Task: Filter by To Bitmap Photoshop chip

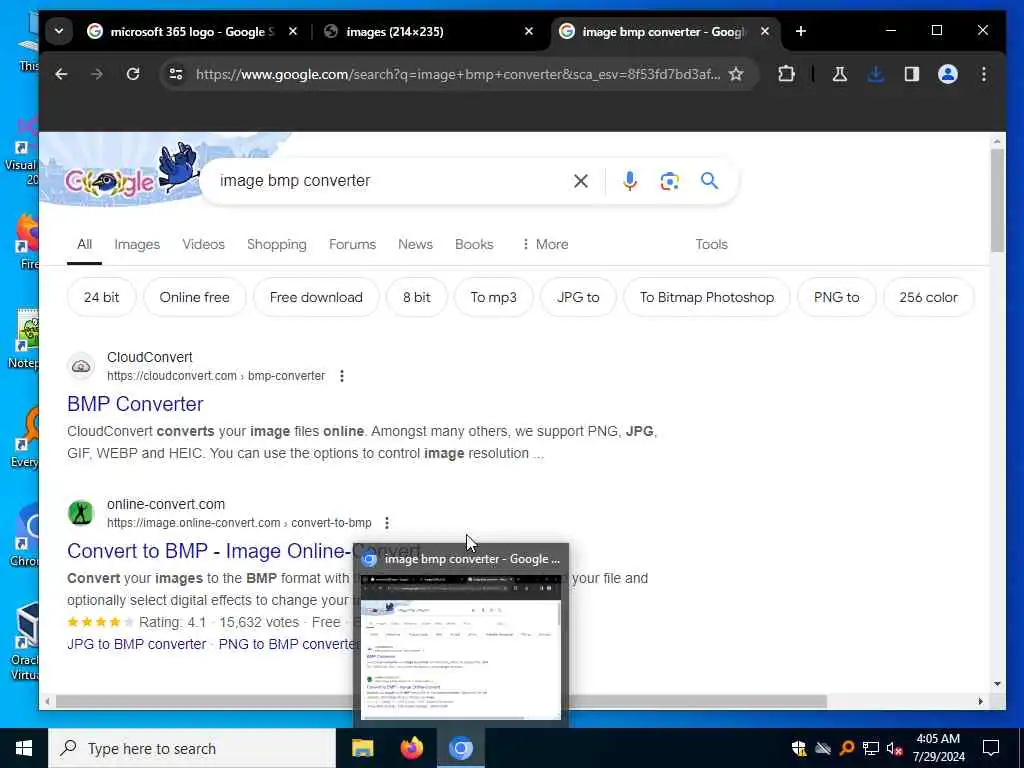Action: [x=707, y=297]
